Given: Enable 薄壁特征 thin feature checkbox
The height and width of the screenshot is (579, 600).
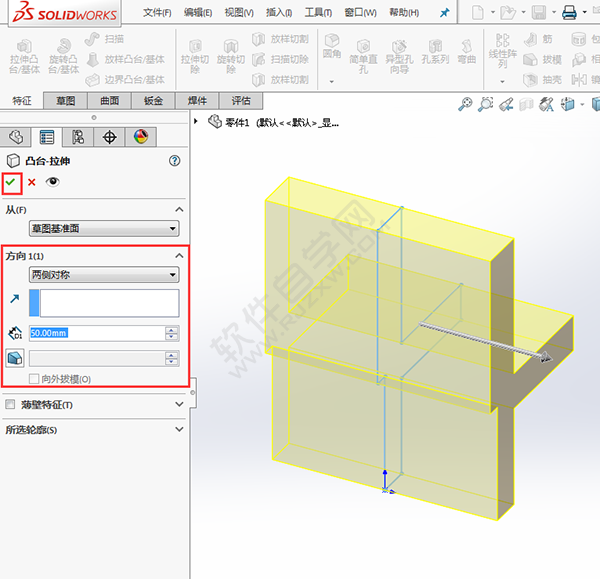Looking at the screenshot, I should [10, 404].
